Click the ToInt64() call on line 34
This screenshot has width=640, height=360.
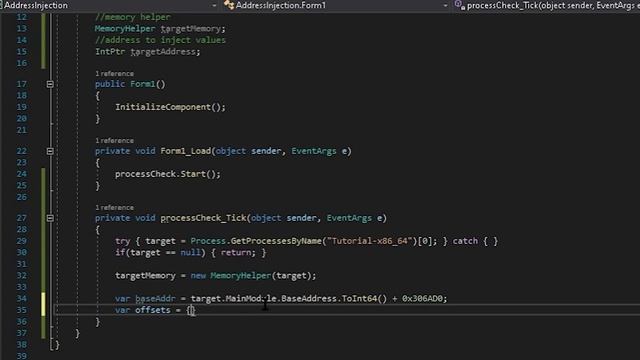pyautogui.click(x=364, y=298)
